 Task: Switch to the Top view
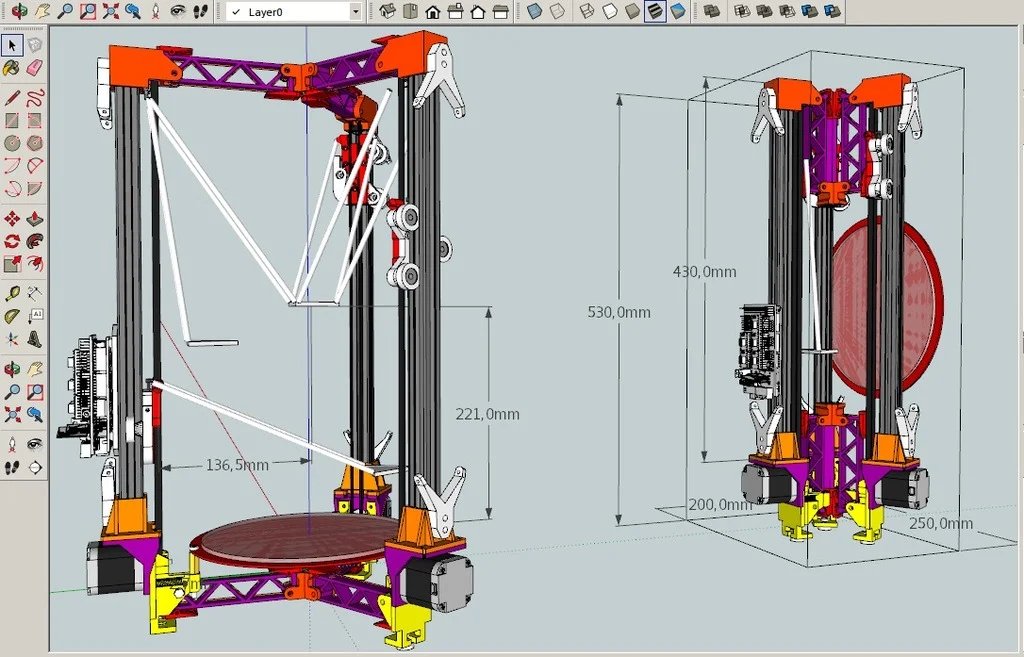(410, 11)
